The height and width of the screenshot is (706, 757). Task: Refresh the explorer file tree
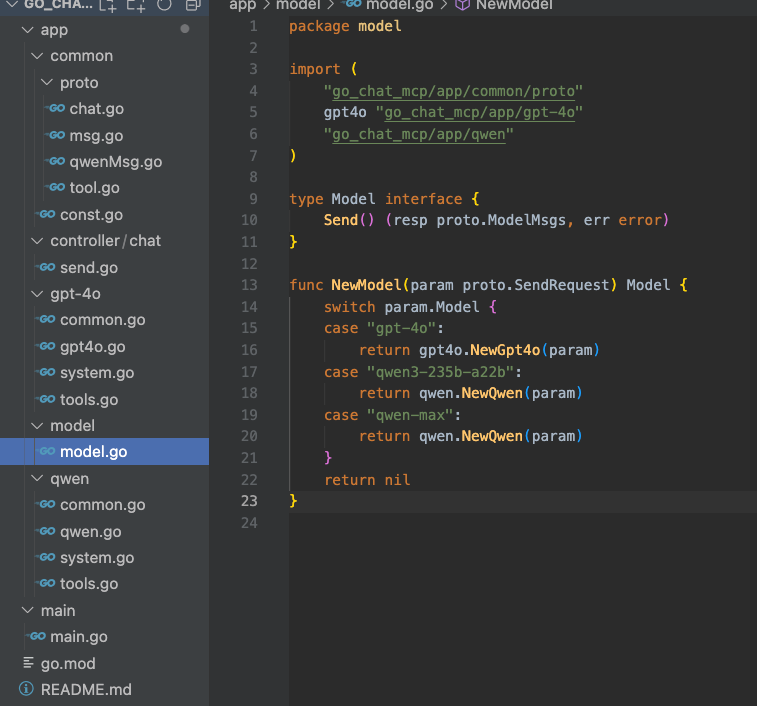(165, 6)
